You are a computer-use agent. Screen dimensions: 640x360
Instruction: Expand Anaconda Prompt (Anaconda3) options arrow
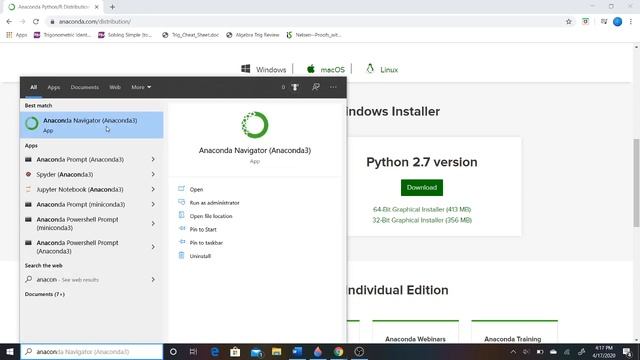(x=153, y=160)
